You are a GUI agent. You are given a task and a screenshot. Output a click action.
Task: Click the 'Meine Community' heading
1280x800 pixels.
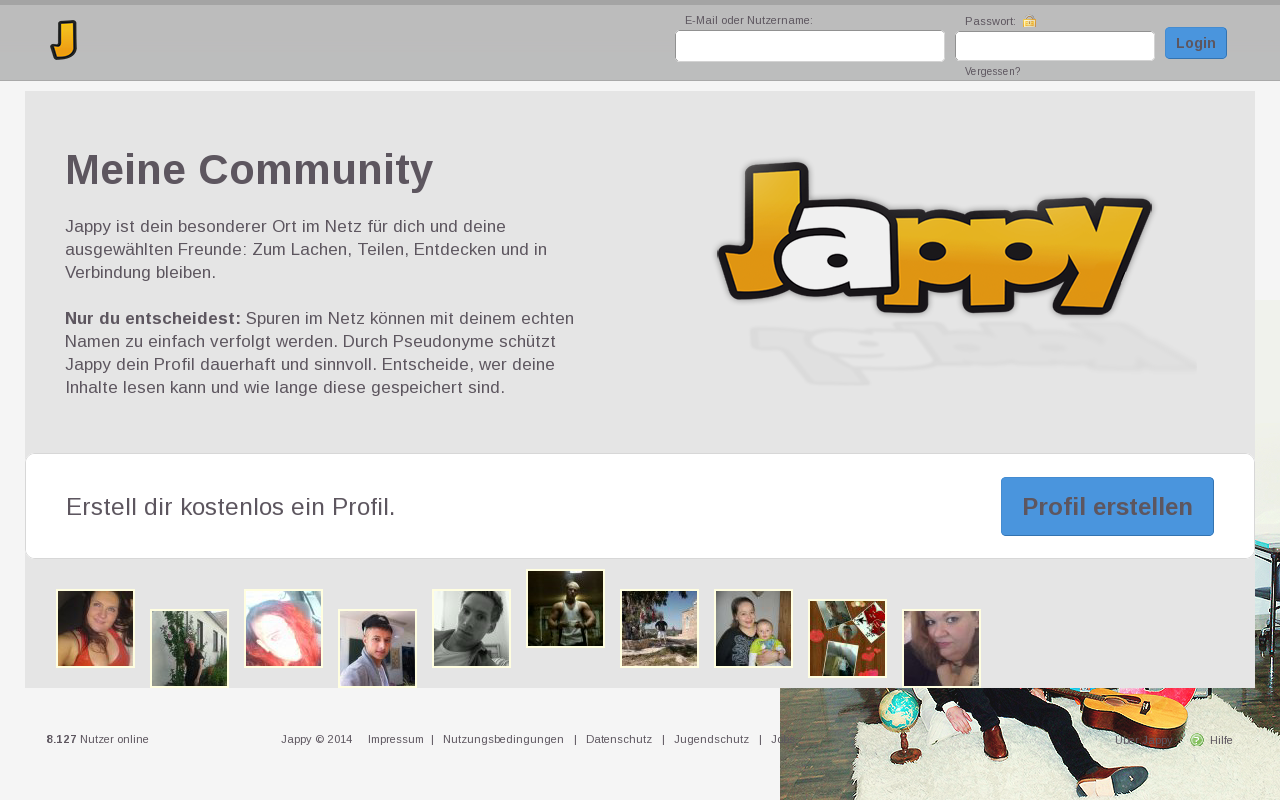[249, 170]
